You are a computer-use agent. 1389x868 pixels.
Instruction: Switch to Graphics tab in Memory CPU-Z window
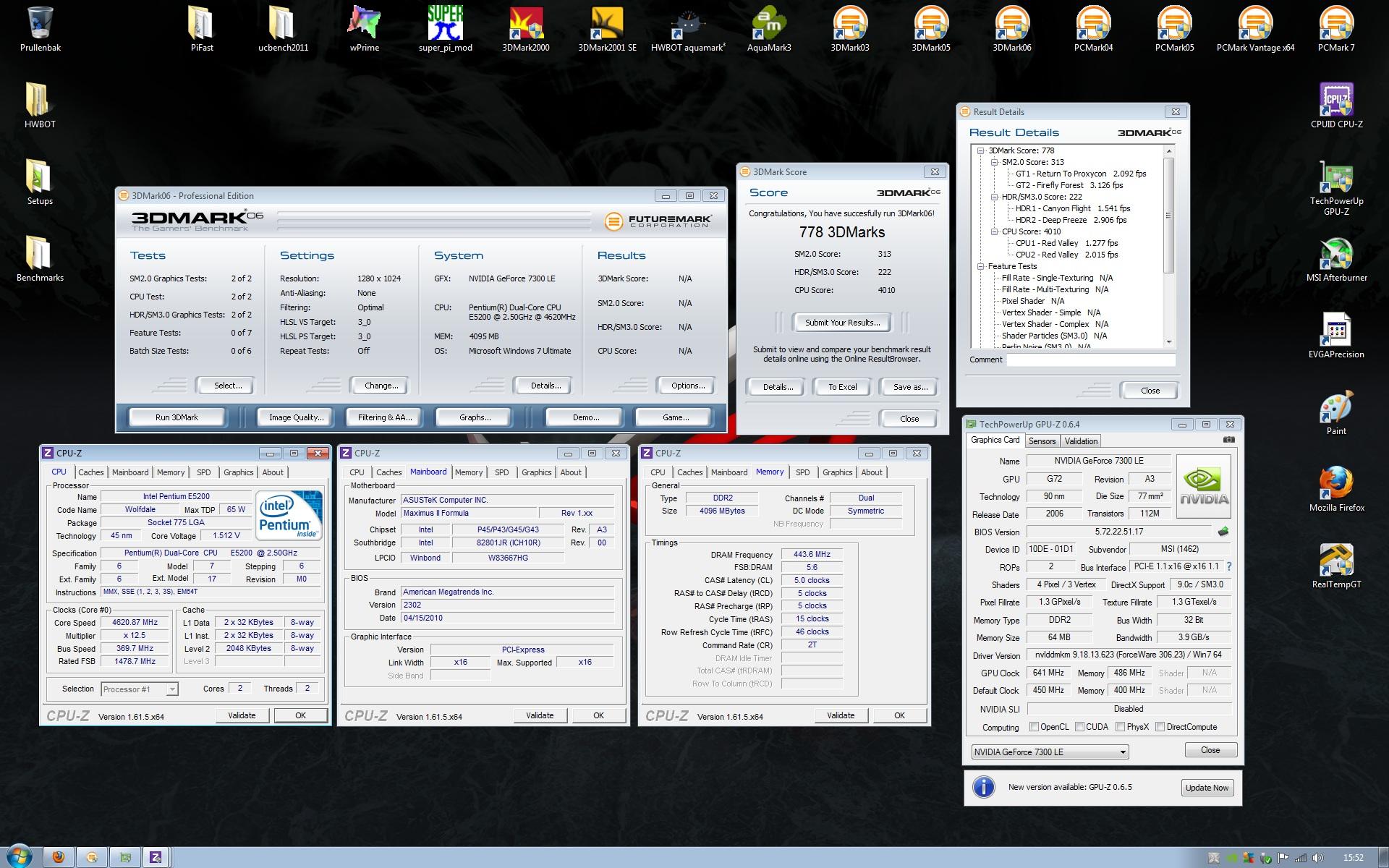[837, 472]
